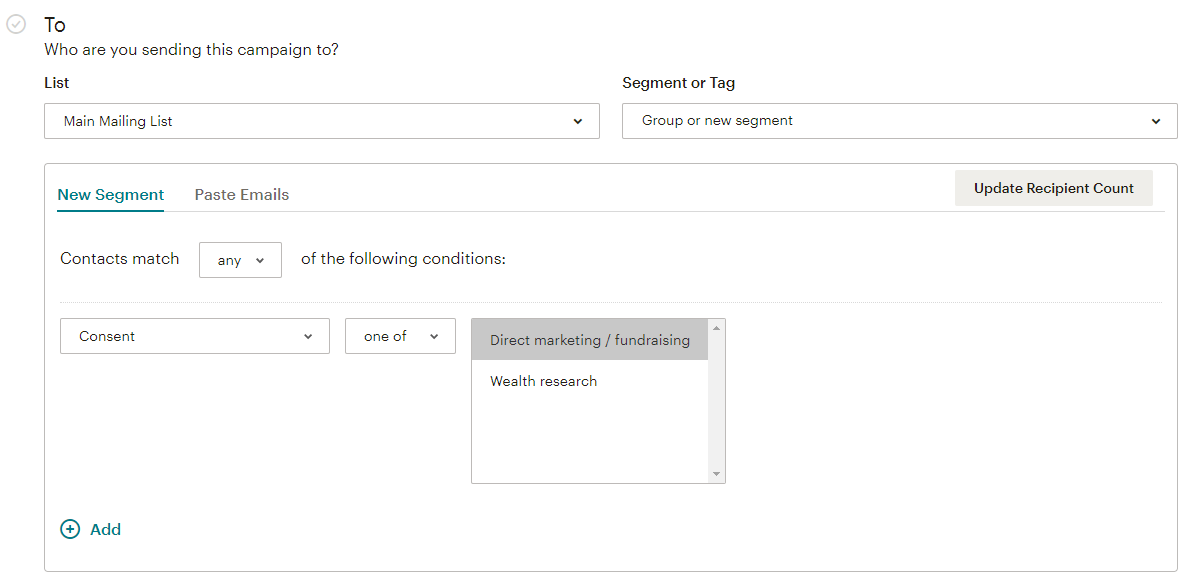Click the Consent field chevron arrow
This screenshot has height=578, width=1187.
(307, 337)
